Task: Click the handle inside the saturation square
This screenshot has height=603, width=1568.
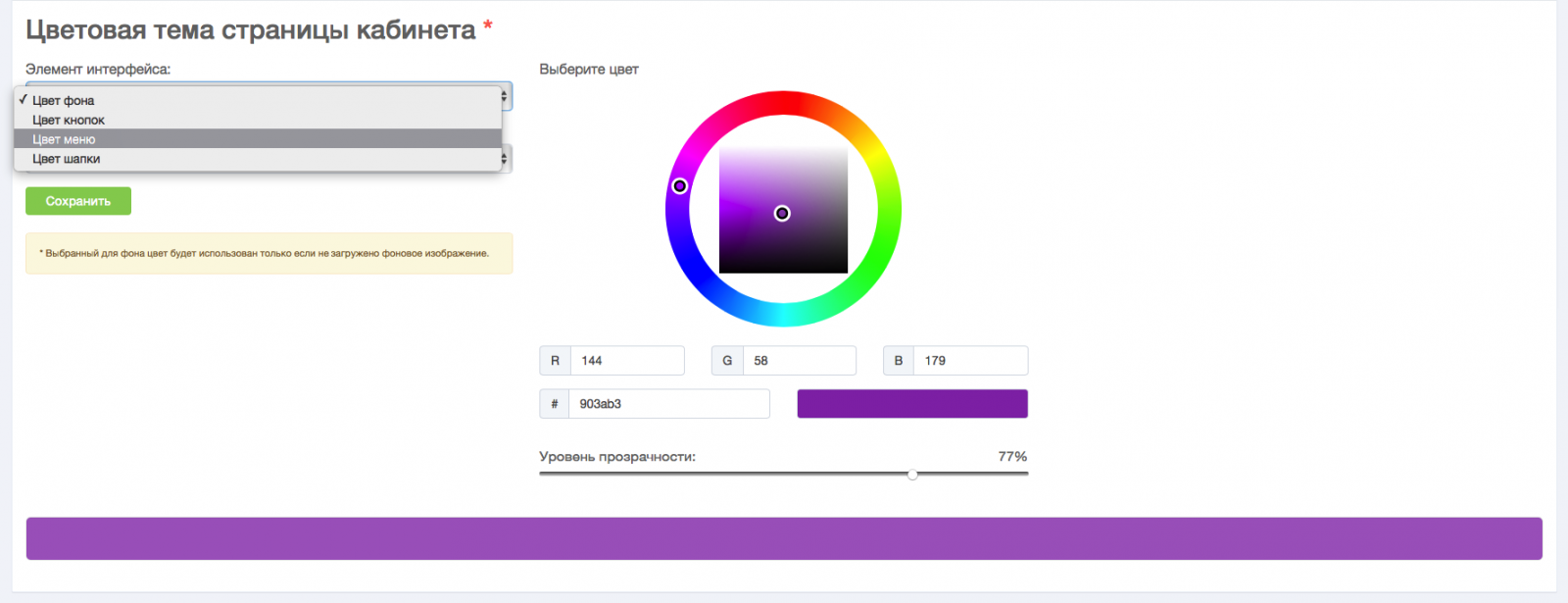Action: click(x=782, y=213)
